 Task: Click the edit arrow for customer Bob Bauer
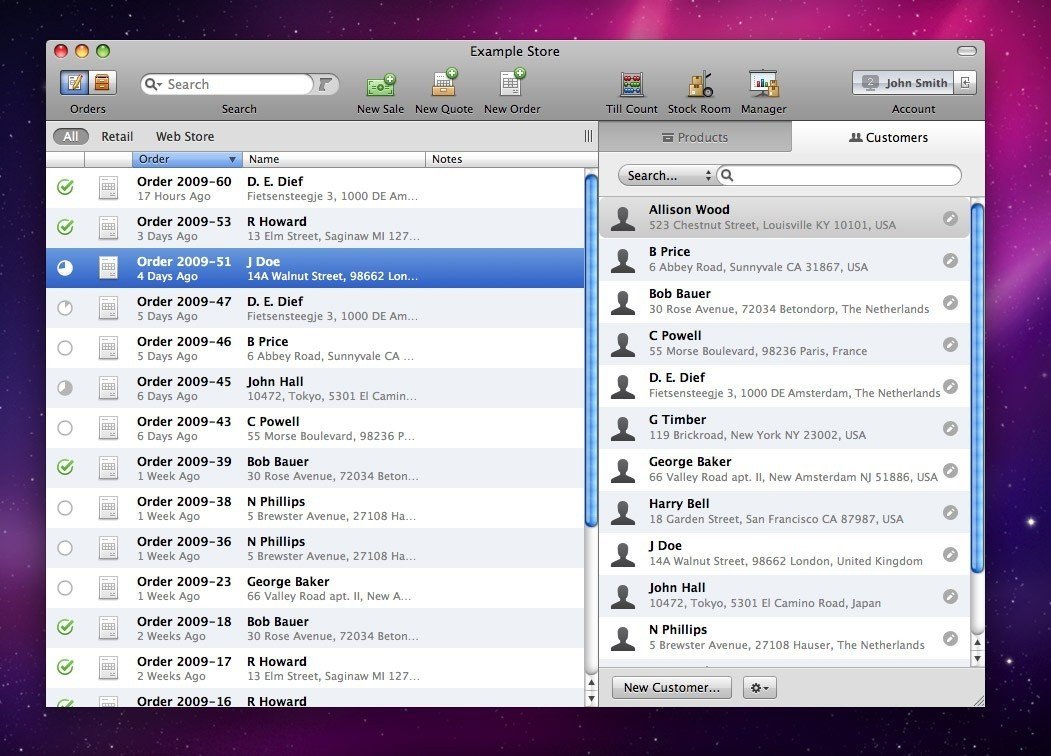tap(950, 302)
